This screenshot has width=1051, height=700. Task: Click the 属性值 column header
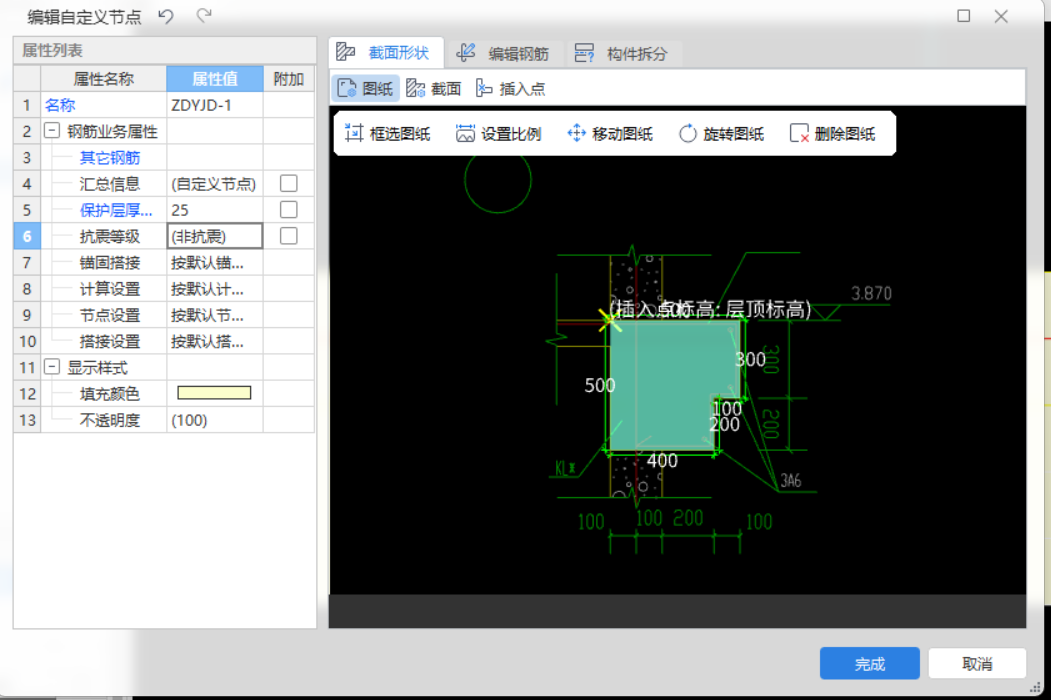pyautogui.click(x=214, y=79)
